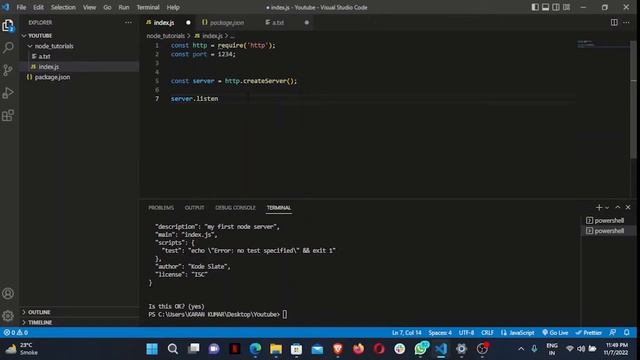Open the Accounts menu icon
This screenshot has width=640, height=360.
tap(8, 293)
